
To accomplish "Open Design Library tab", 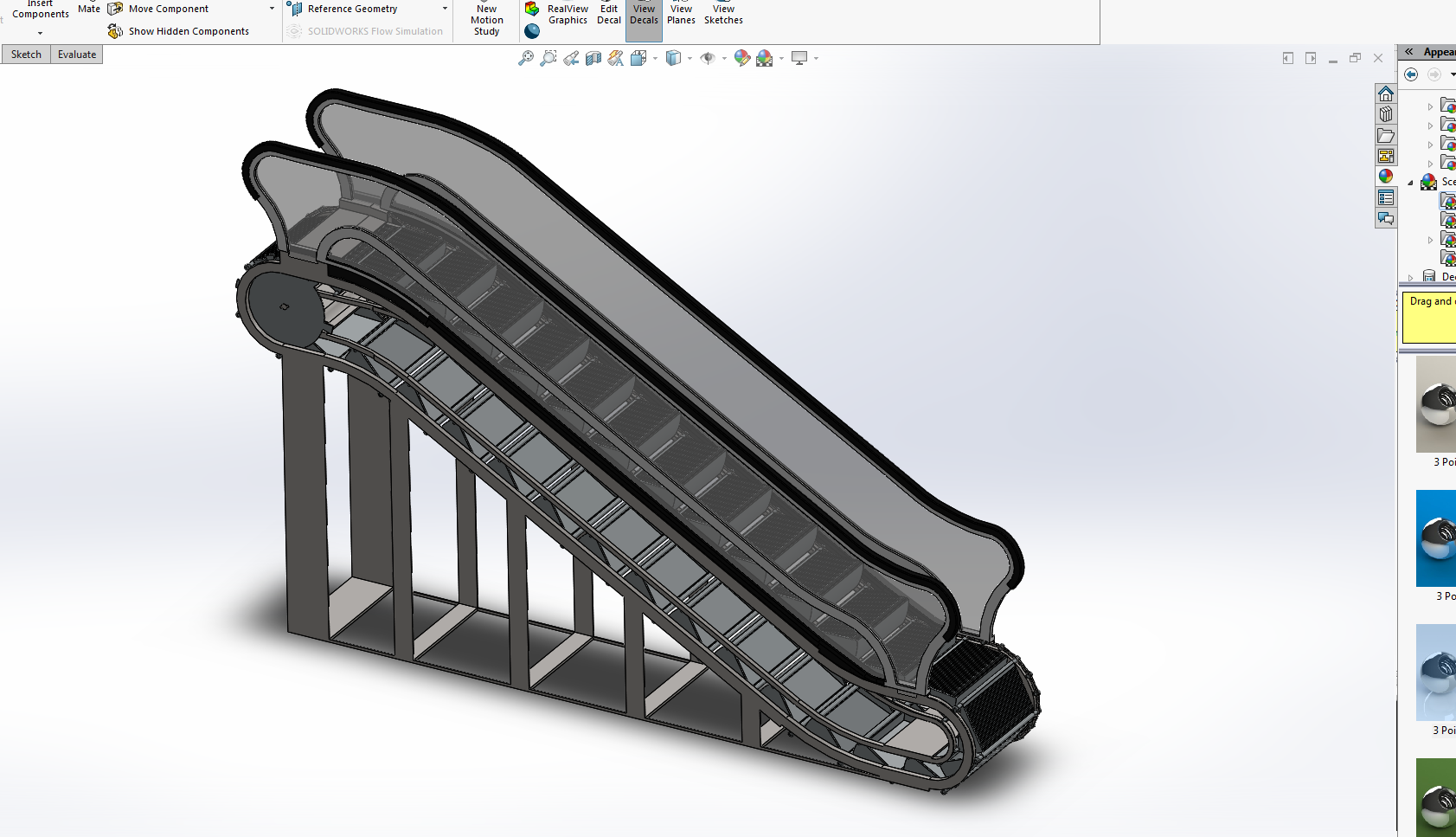I will click(x=1386, y=114).
